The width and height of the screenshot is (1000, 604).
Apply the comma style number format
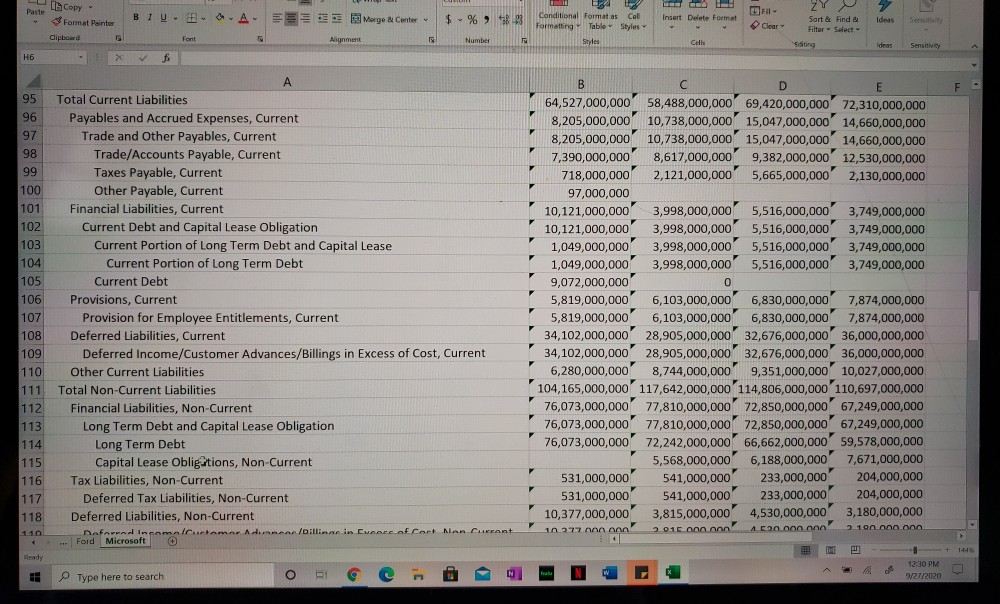tap(487, 20)
